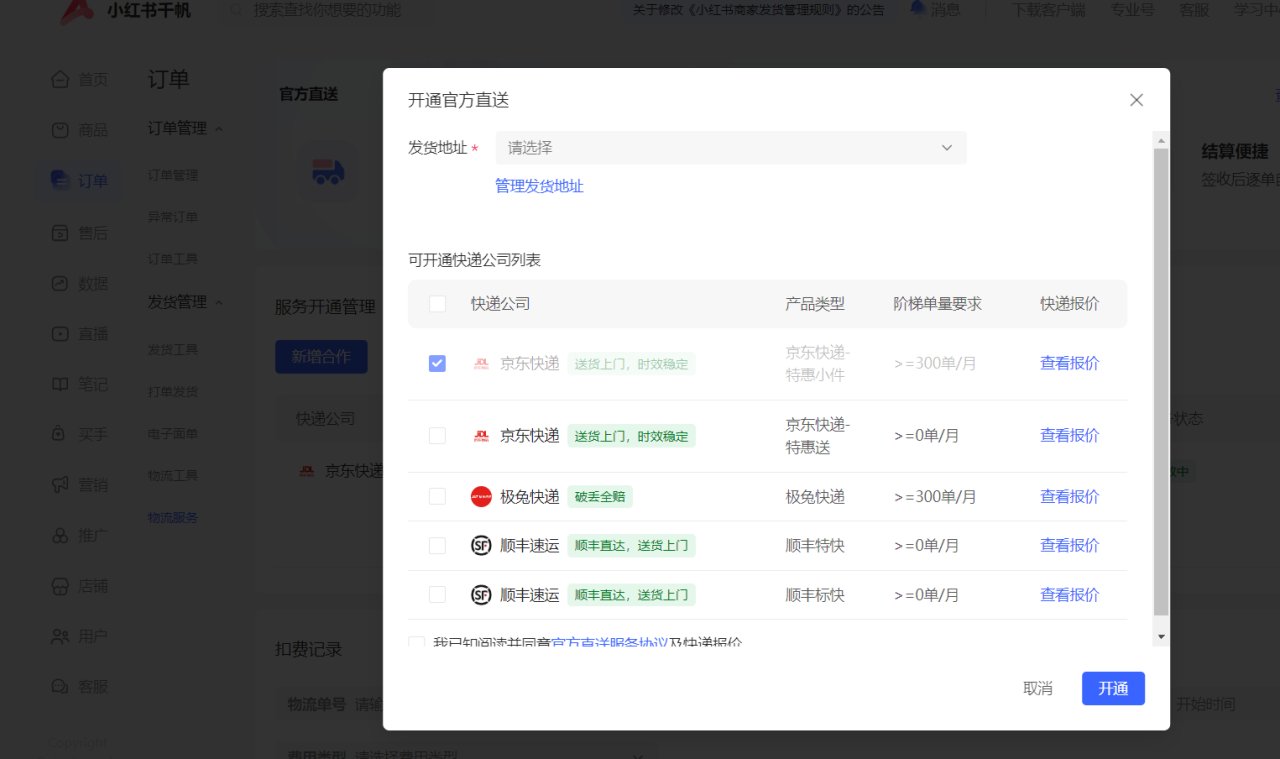Click the 订单 icon in left sidebar
This screenshot has width=1280, height=759.
[60, 181]
